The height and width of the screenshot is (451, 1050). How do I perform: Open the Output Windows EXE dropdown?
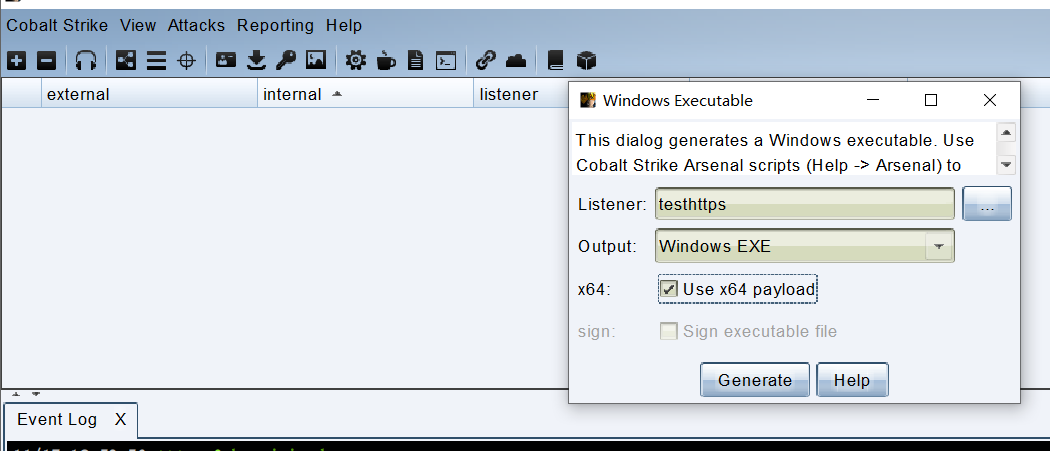(804, 246)
